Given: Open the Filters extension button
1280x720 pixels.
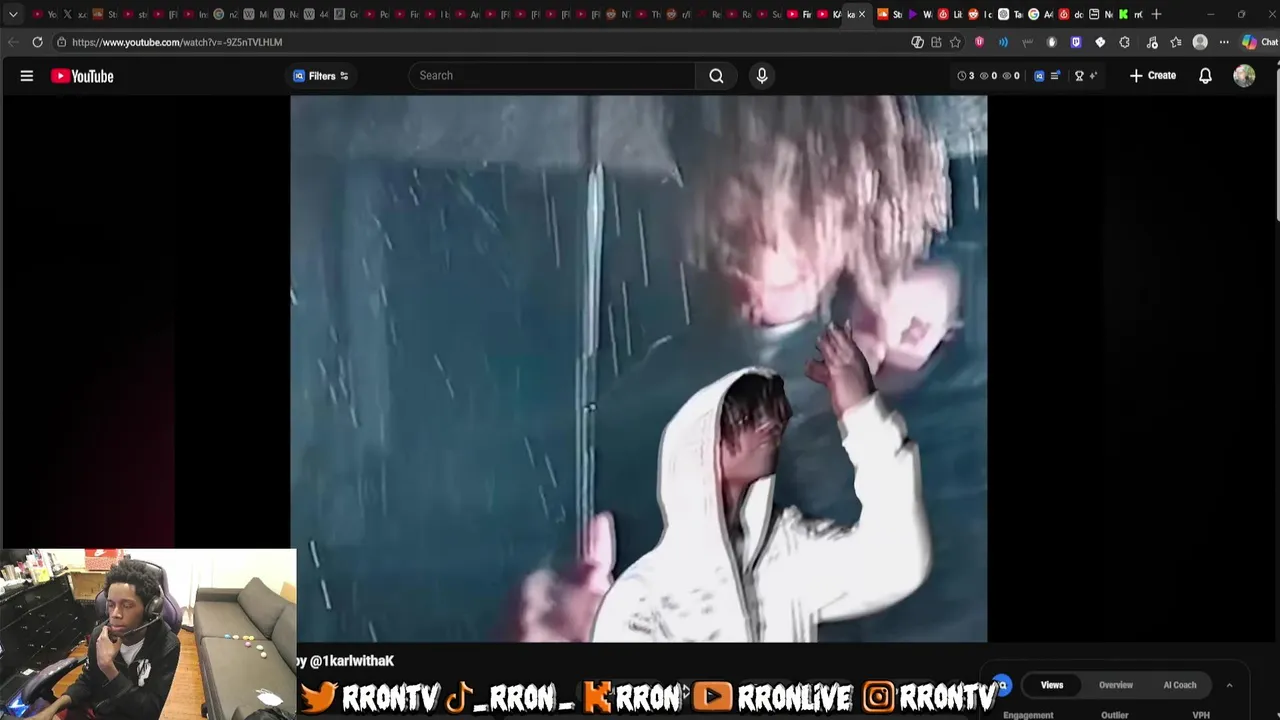Looking at the screenshot, I should click(321, 76).
